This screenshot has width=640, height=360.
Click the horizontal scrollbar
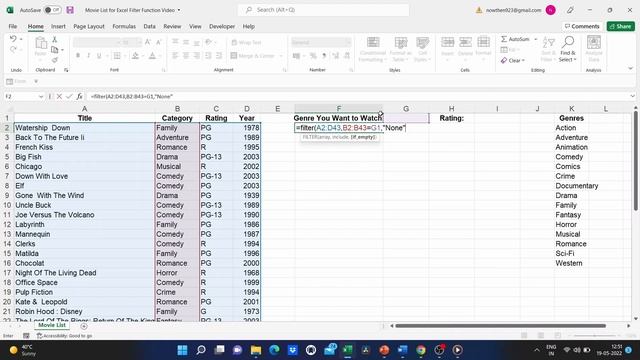500,326
